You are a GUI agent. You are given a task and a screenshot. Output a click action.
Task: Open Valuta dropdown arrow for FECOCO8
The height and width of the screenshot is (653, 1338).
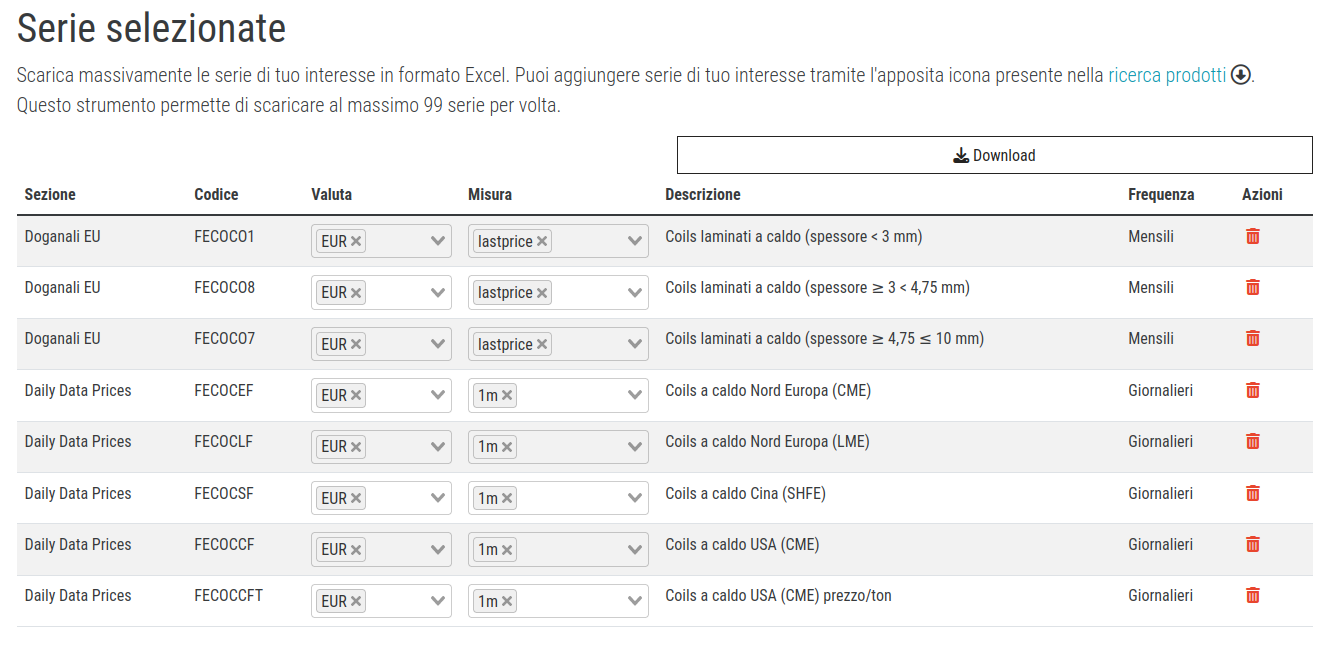438,293
